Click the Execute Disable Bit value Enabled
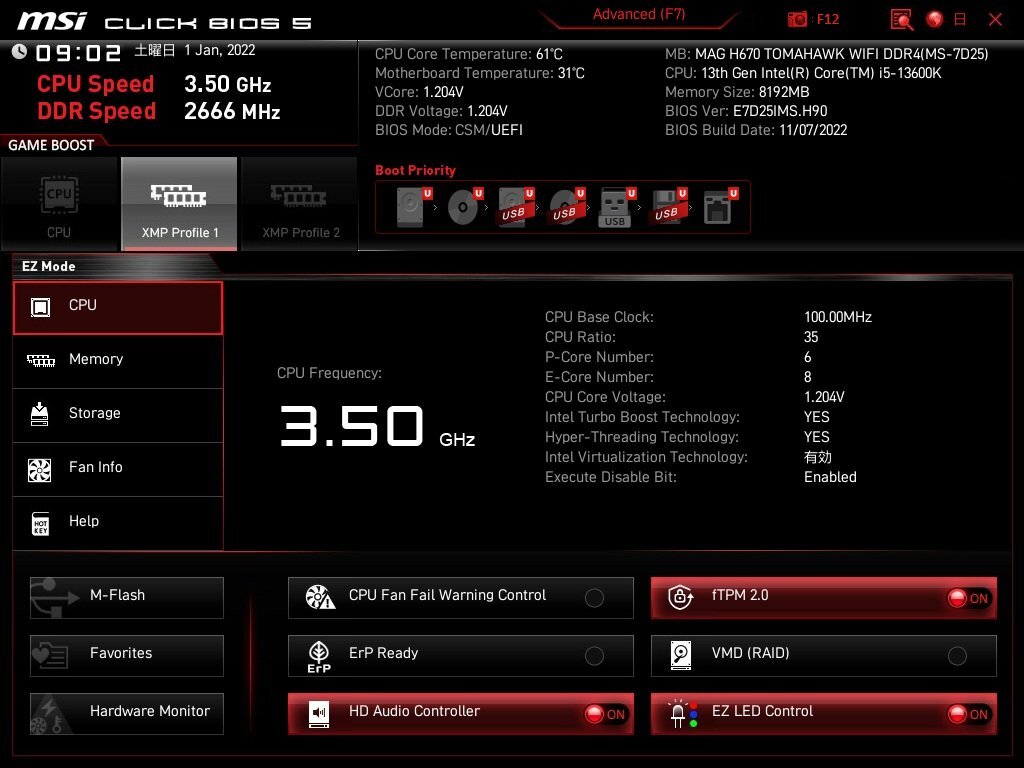1024x768 pixels. 830,477
